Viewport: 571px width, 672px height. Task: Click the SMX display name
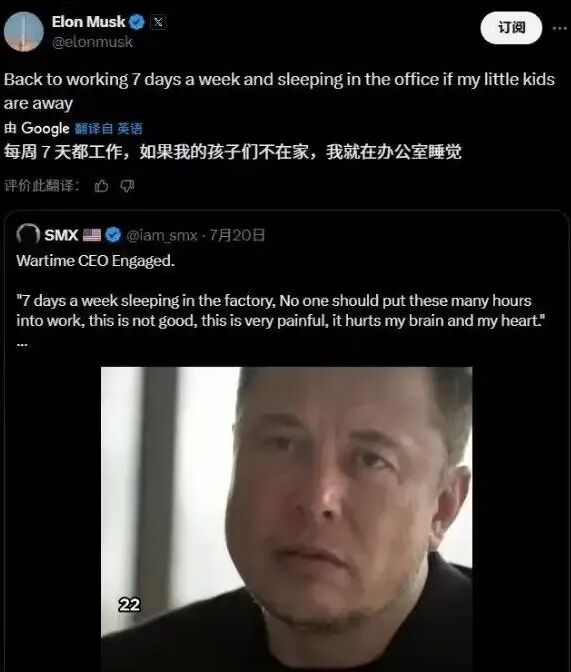[x=61, y=235]
